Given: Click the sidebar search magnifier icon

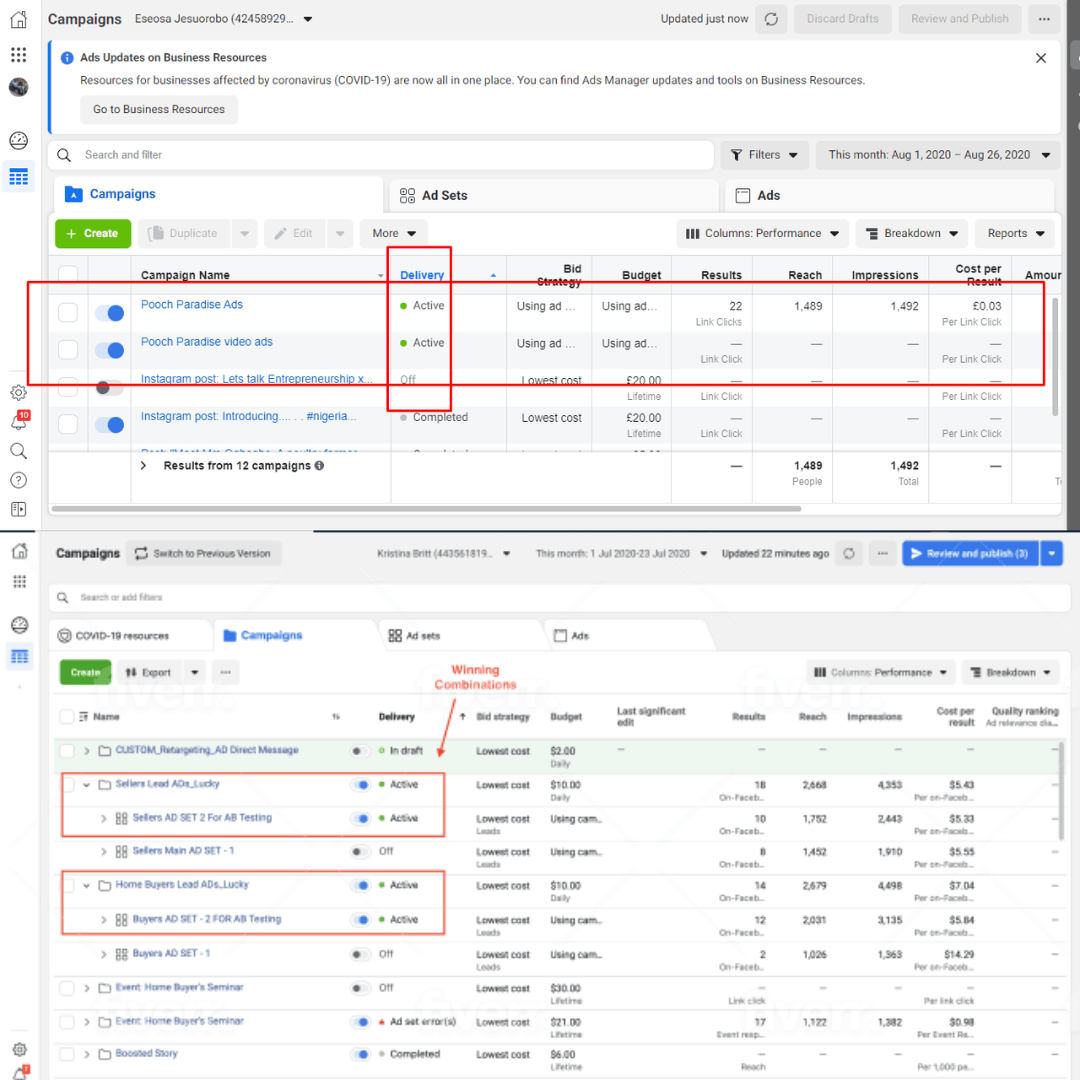Looking at the screenshot, I should pos(18,451).
